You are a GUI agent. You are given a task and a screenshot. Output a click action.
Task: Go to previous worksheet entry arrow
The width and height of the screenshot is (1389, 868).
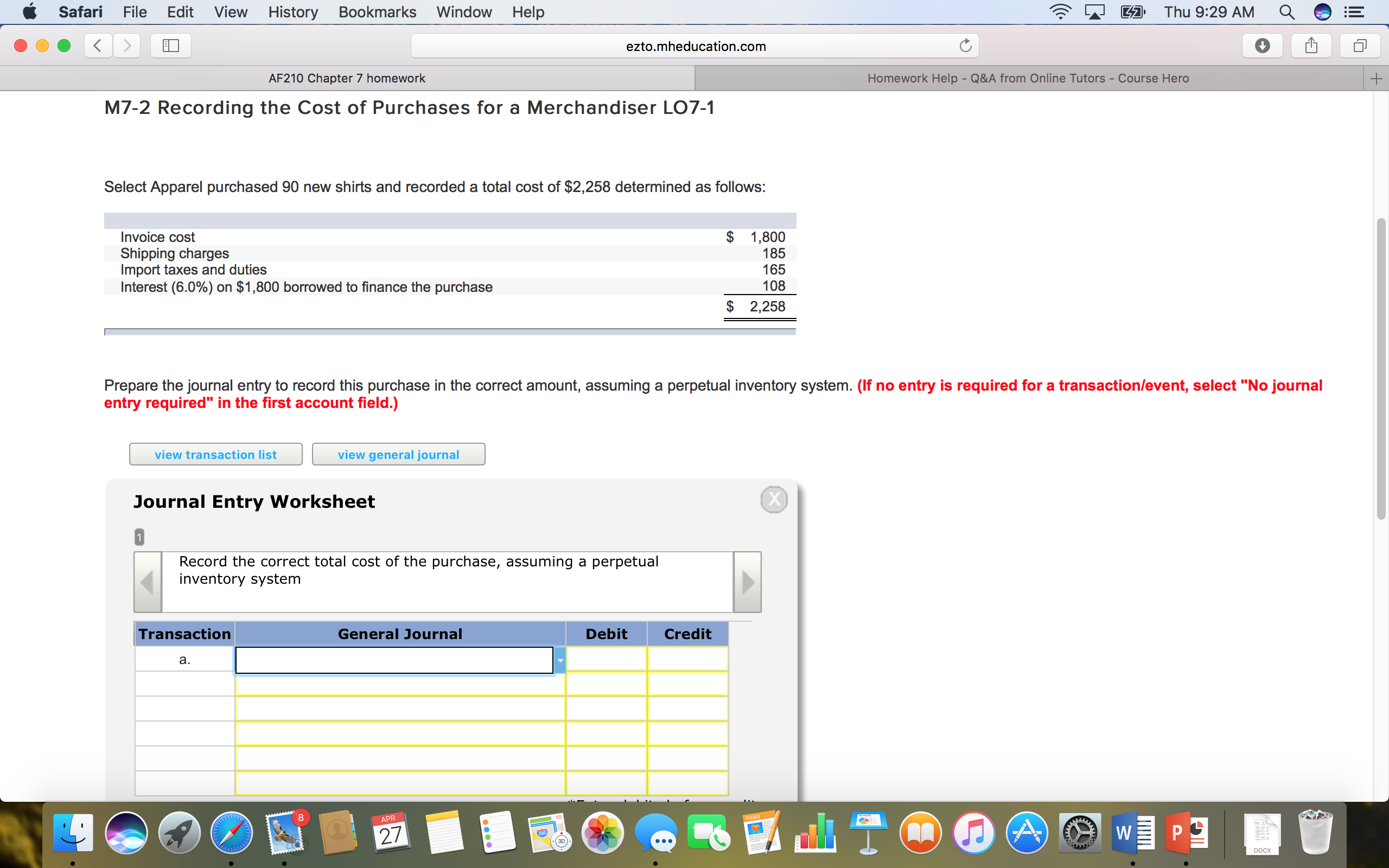148,582
